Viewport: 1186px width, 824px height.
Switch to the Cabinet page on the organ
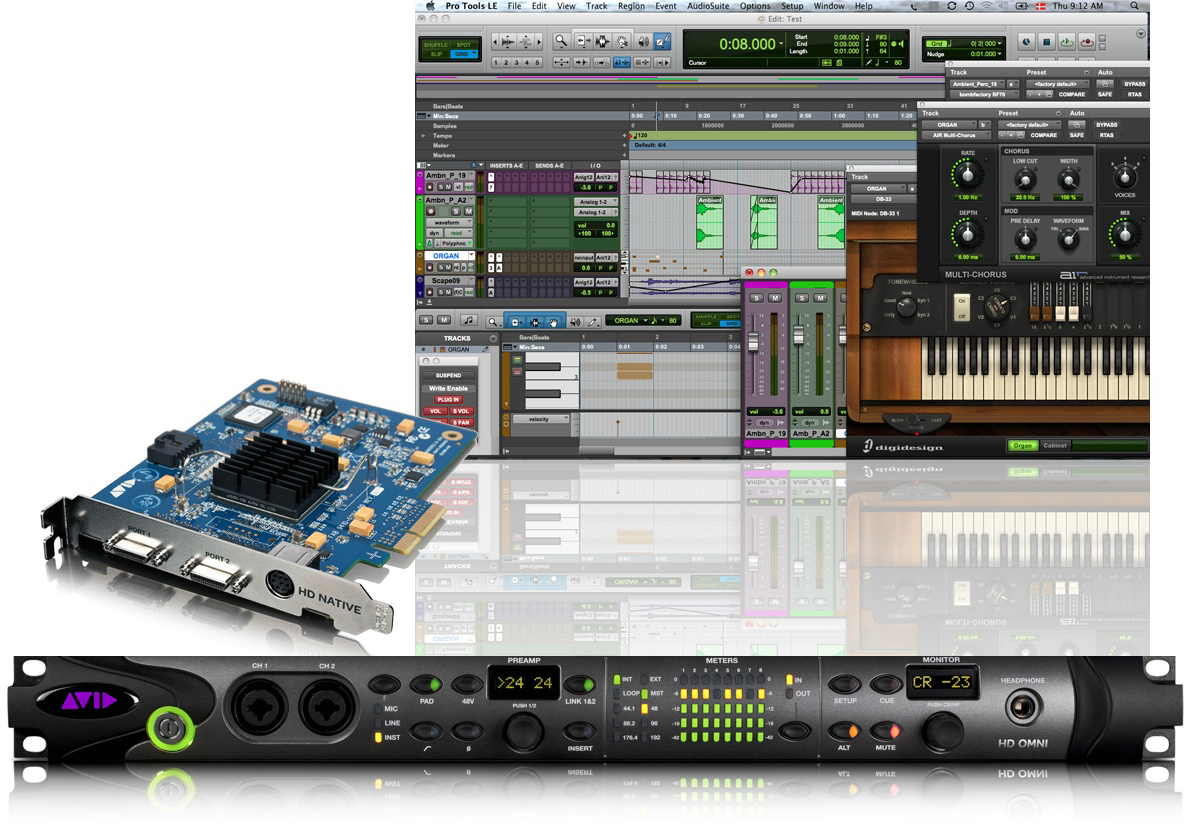[x=1055, y=445]
